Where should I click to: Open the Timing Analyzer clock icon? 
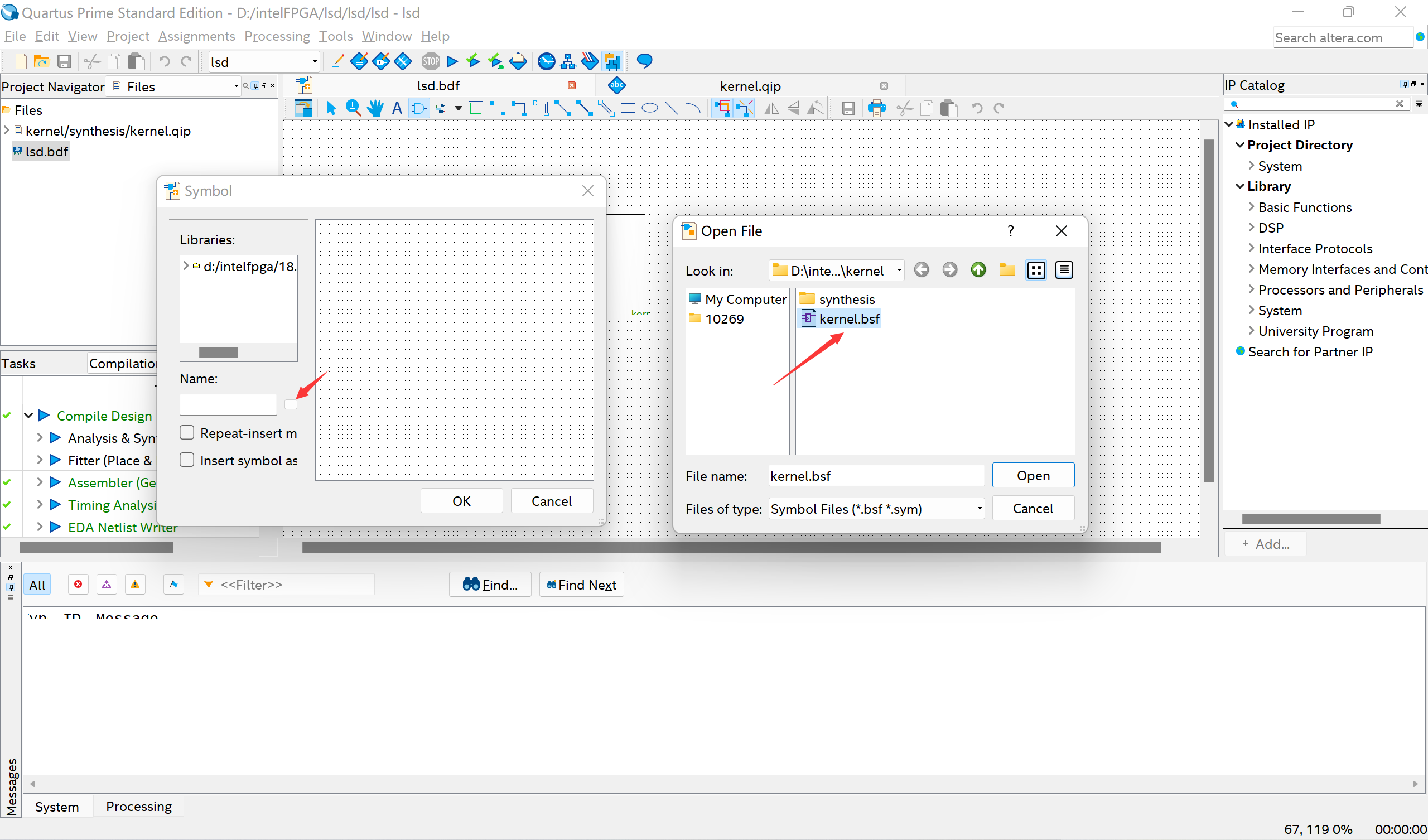click(x=546, y=61)
